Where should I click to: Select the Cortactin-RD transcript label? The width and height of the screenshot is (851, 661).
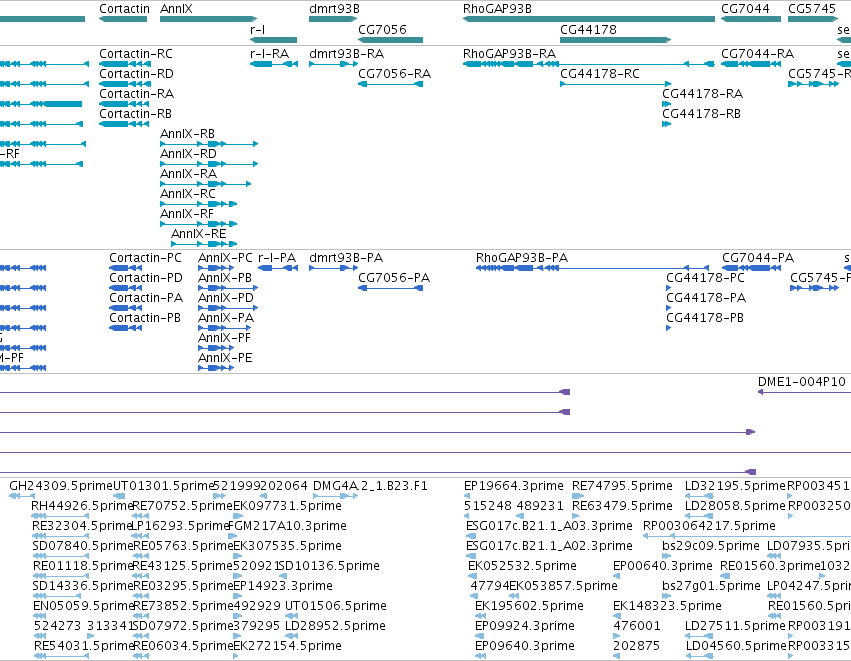[x=136, y=74]
